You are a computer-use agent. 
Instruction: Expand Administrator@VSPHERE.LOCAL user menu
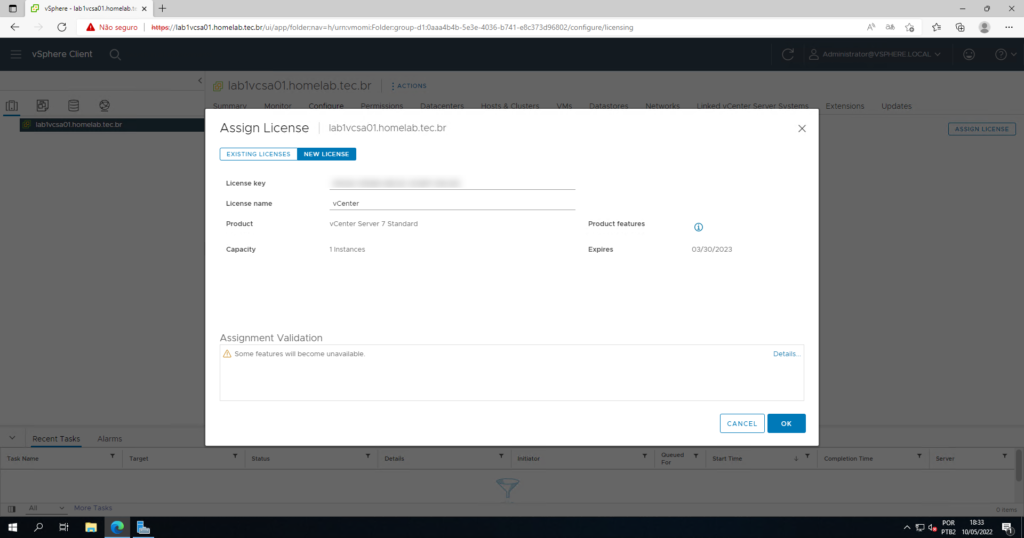(875, 54)
